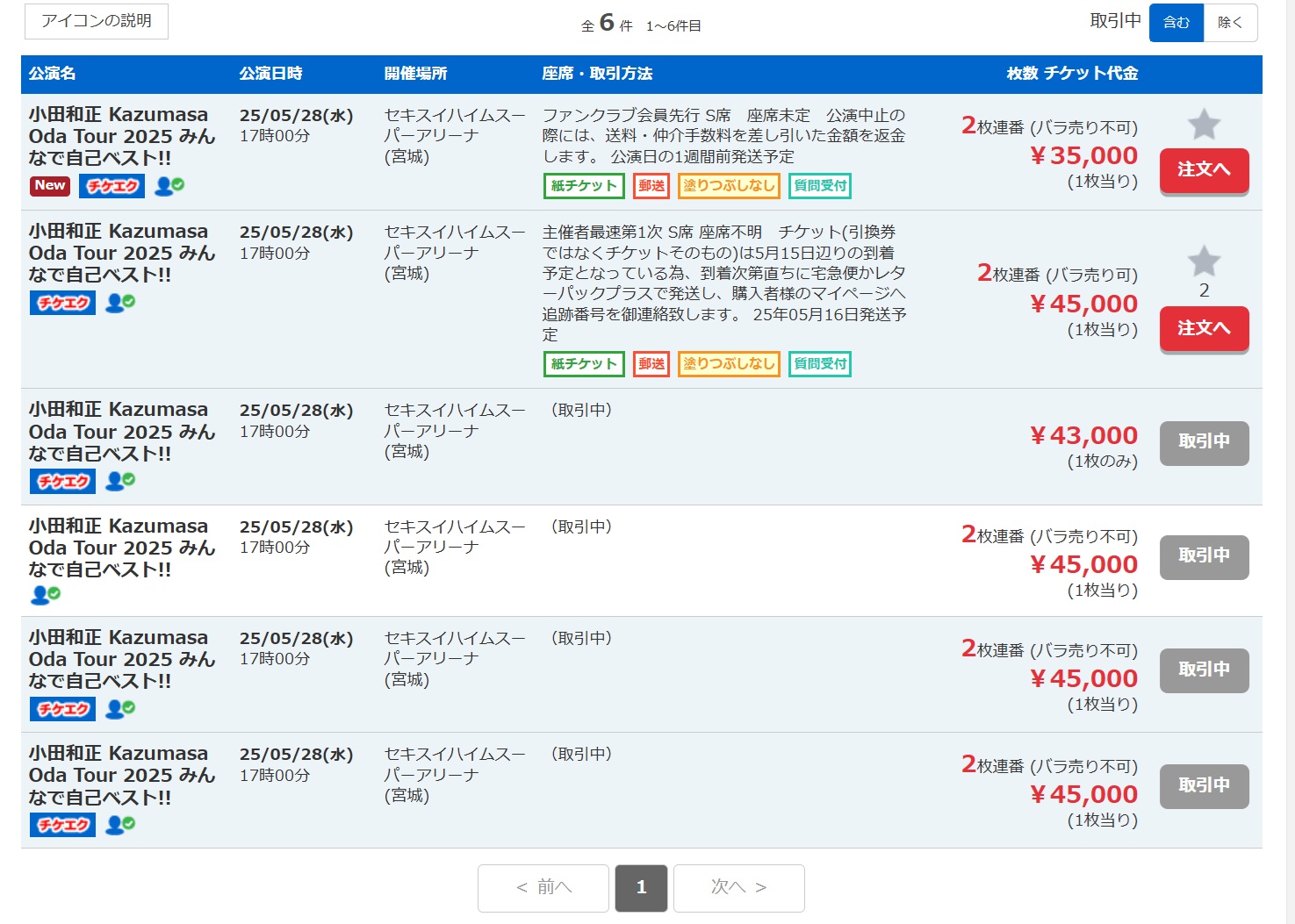The image size is (1295, 924).
Task: Open concert title in the New-badge row
Action: (x=122, y=136)
